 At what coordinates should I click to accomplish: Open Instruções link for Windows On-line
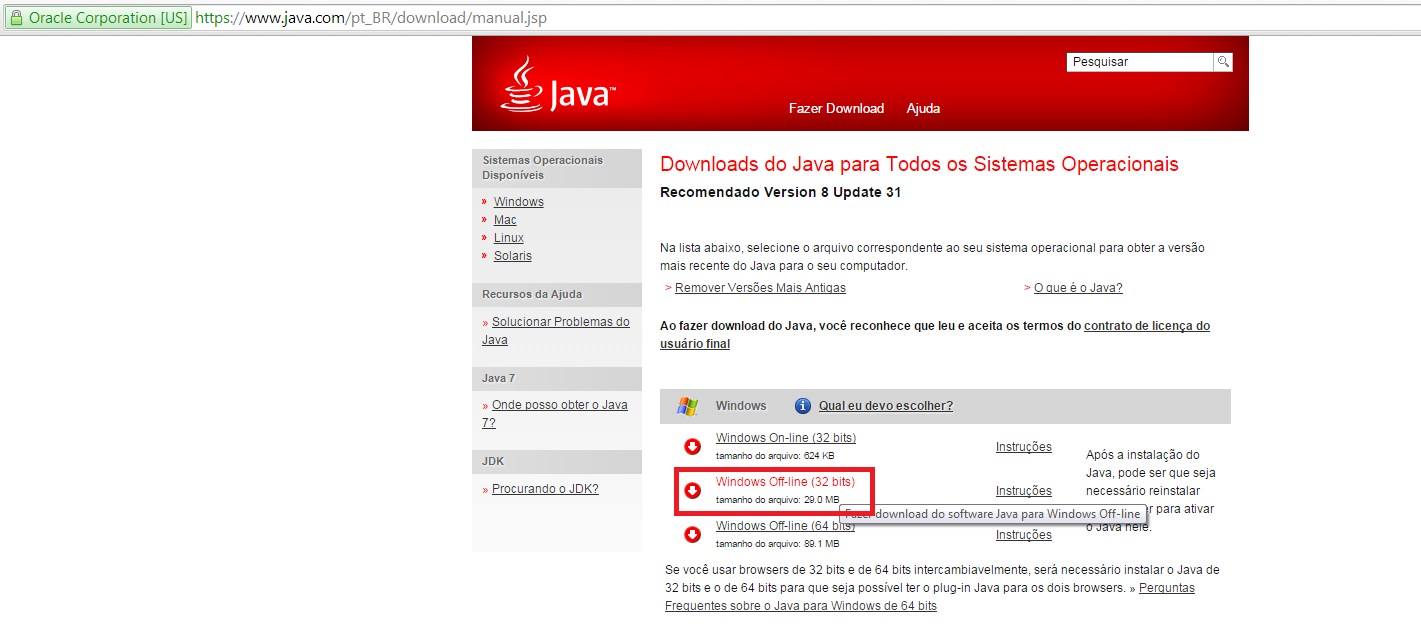(x=1023, y=447)
